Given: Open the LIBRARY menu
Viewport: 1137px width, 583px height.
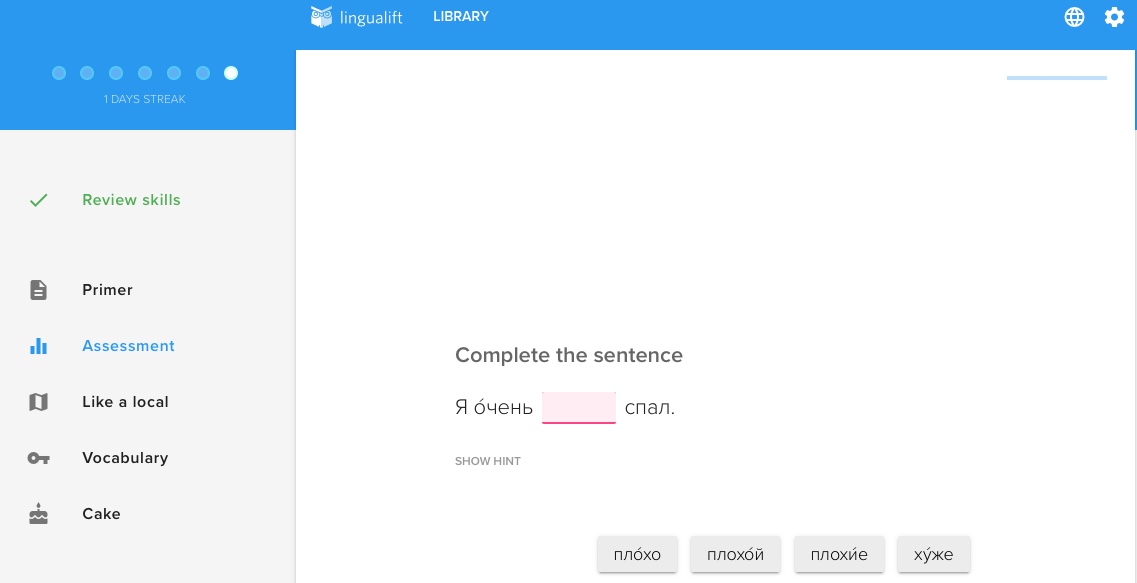Looking at the screenshot, I should (x=461, y=16).
